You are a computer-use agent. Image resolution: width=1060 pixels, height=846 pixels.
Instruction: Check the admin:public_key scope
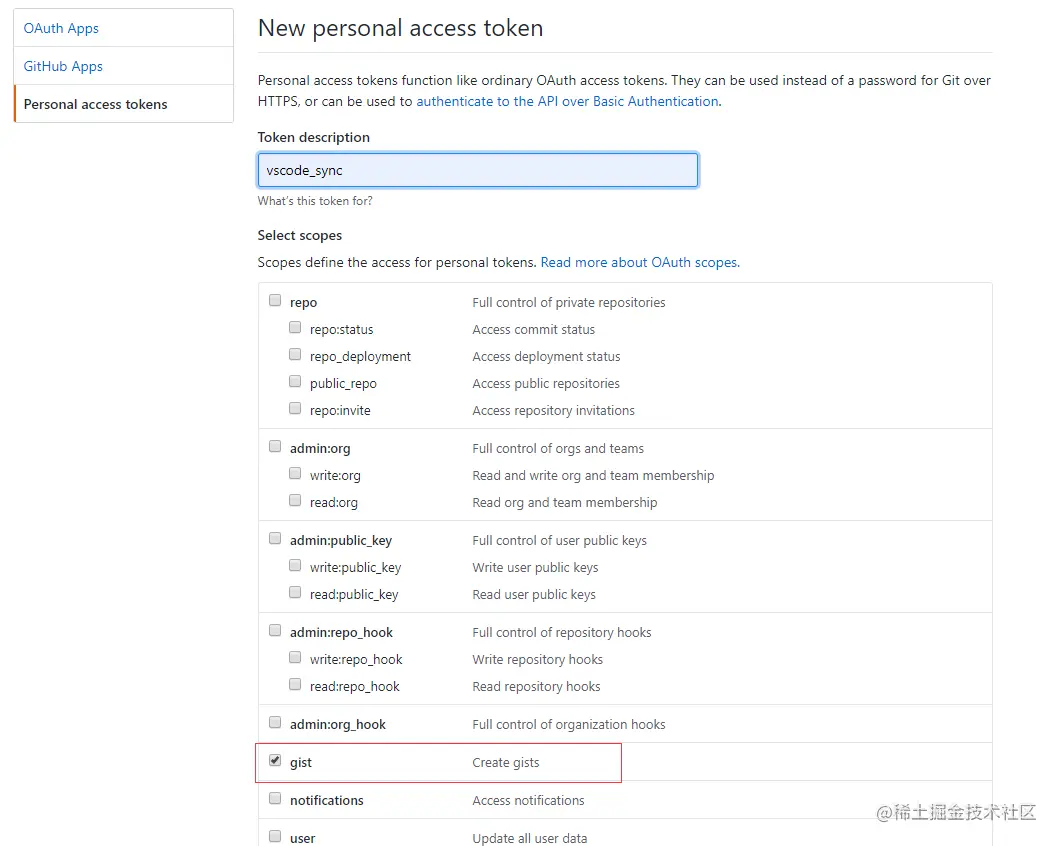pos(275,538)
